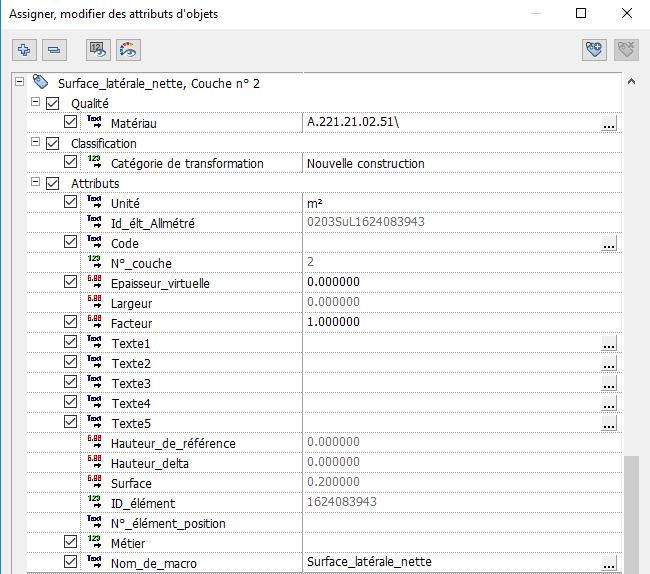
Task: Toggle the Facteur checkbox
Action: [70, 322]
